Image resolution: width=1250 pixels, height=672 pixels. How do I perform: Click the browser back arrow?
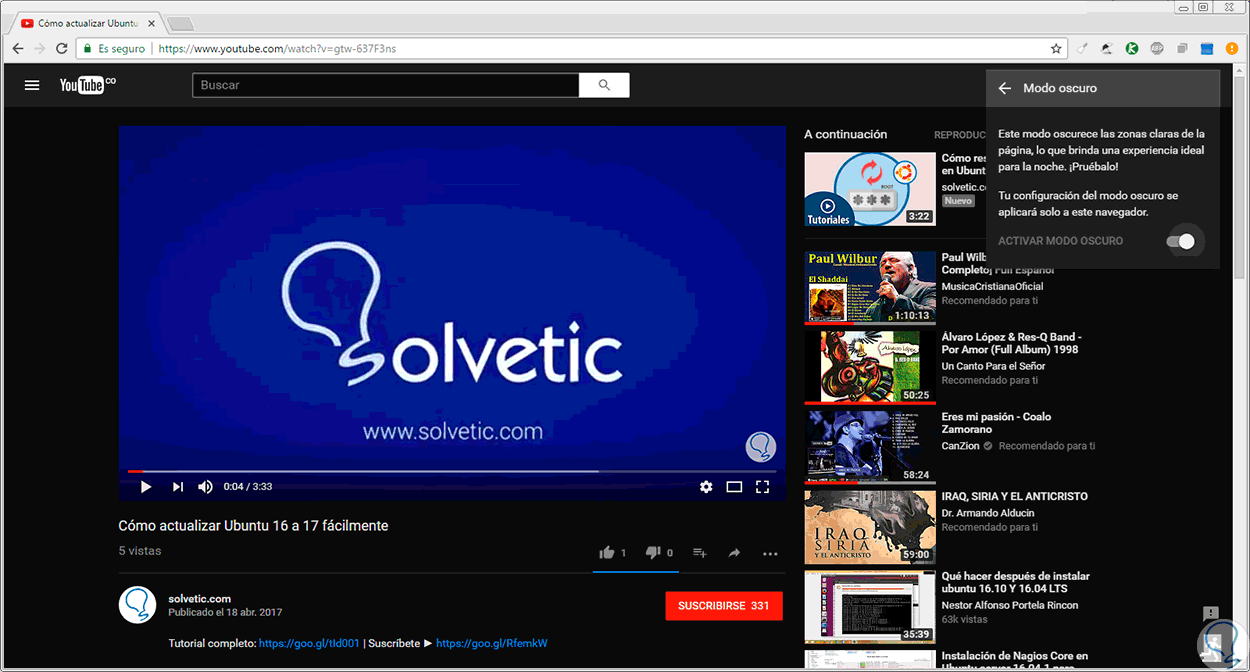[x=17, y=48]
